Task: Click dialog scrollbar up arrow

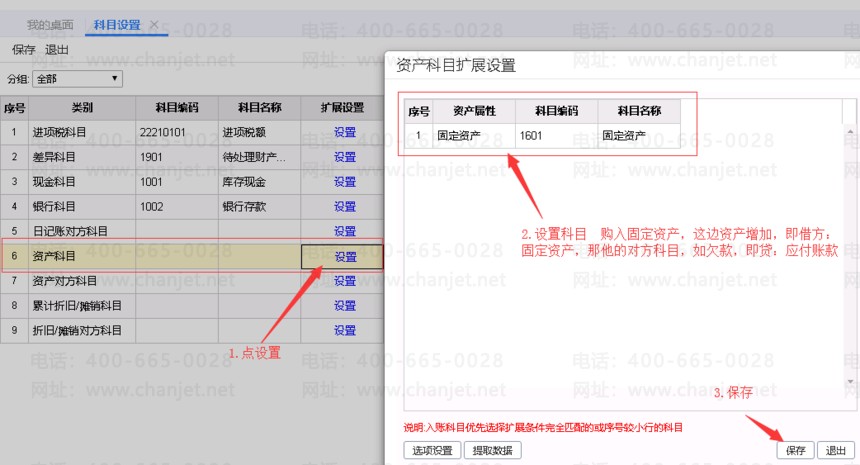Action: 850,132
